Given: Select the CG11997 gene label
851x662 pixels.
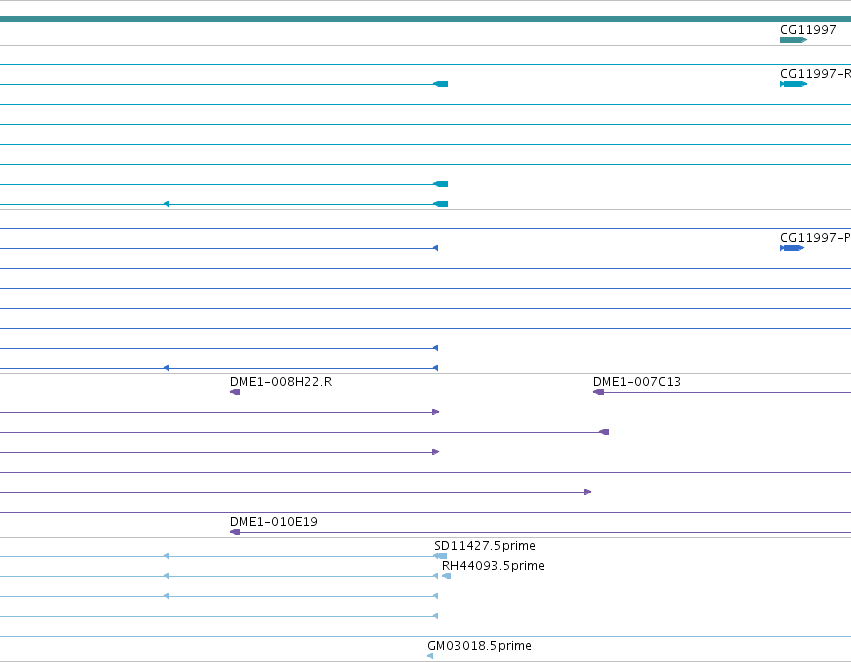Looking at the screenshot, I should coord(808,30).
